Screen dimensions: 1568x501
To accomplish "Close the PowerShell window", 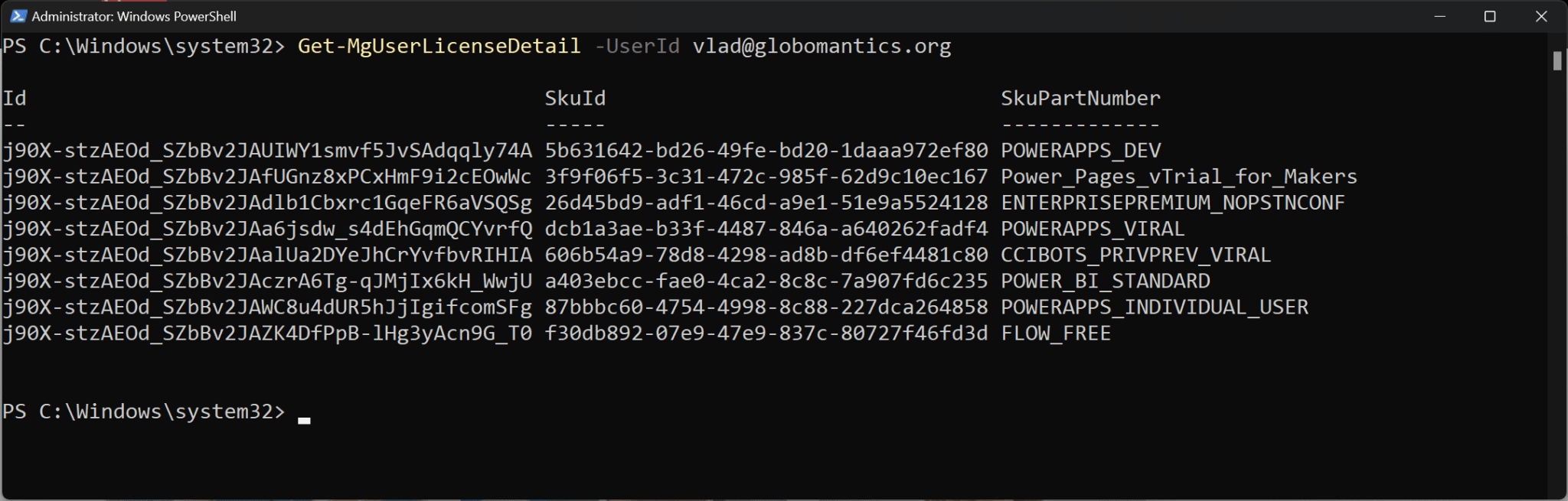I will coord(1541,16).
